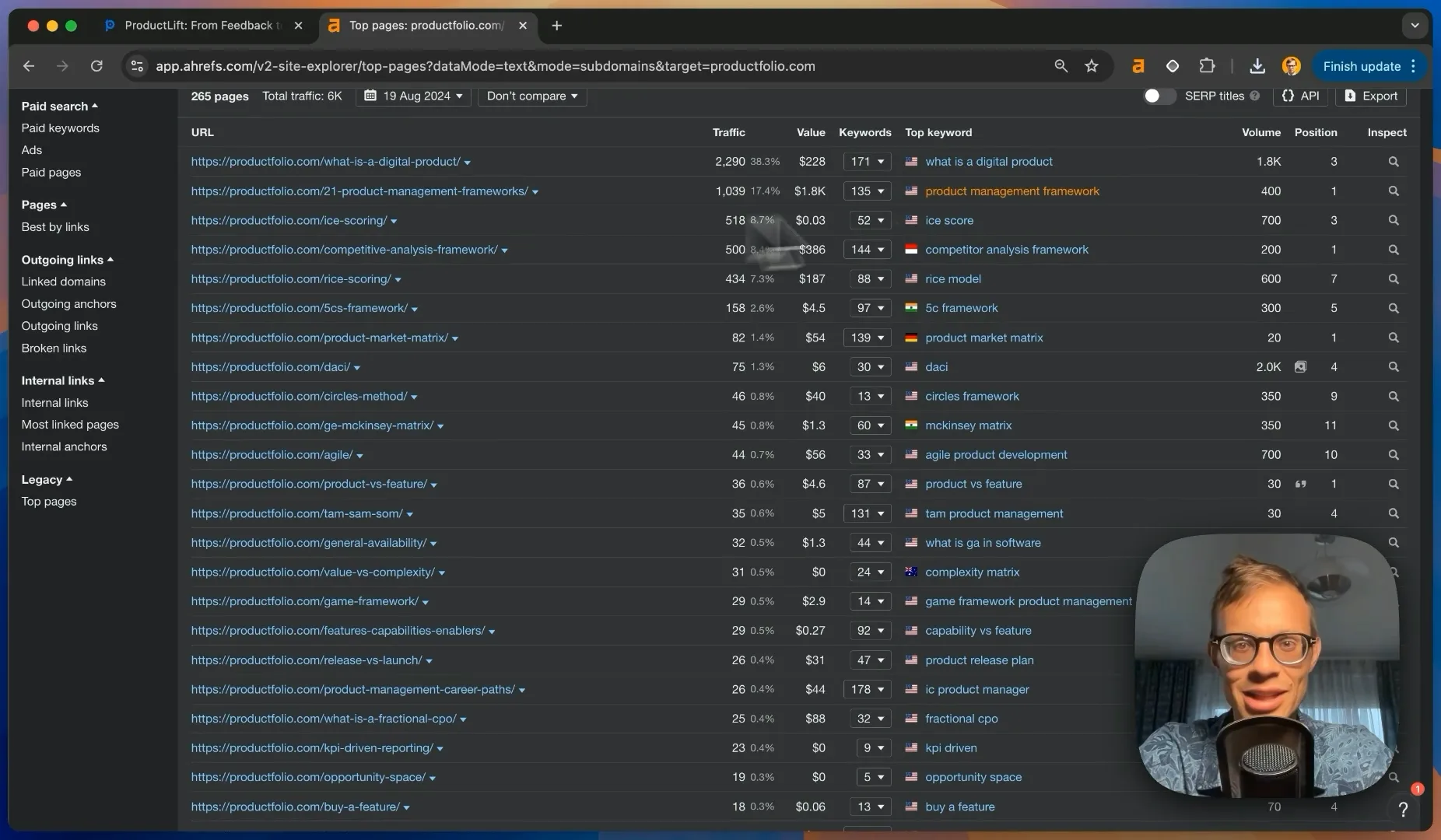
Task: Open the 19 Aug 2024 date dropdown
Action: tap(413, 96)
